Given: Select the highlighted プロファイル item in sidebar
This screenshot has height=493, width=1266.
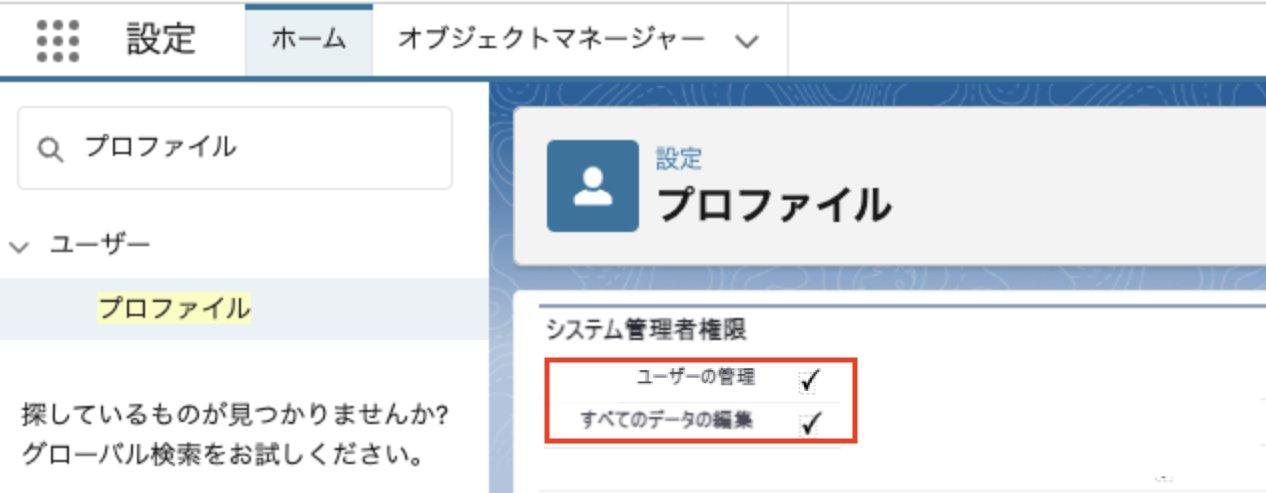Looking at the screenshot, I should click(x=174, y=307).
